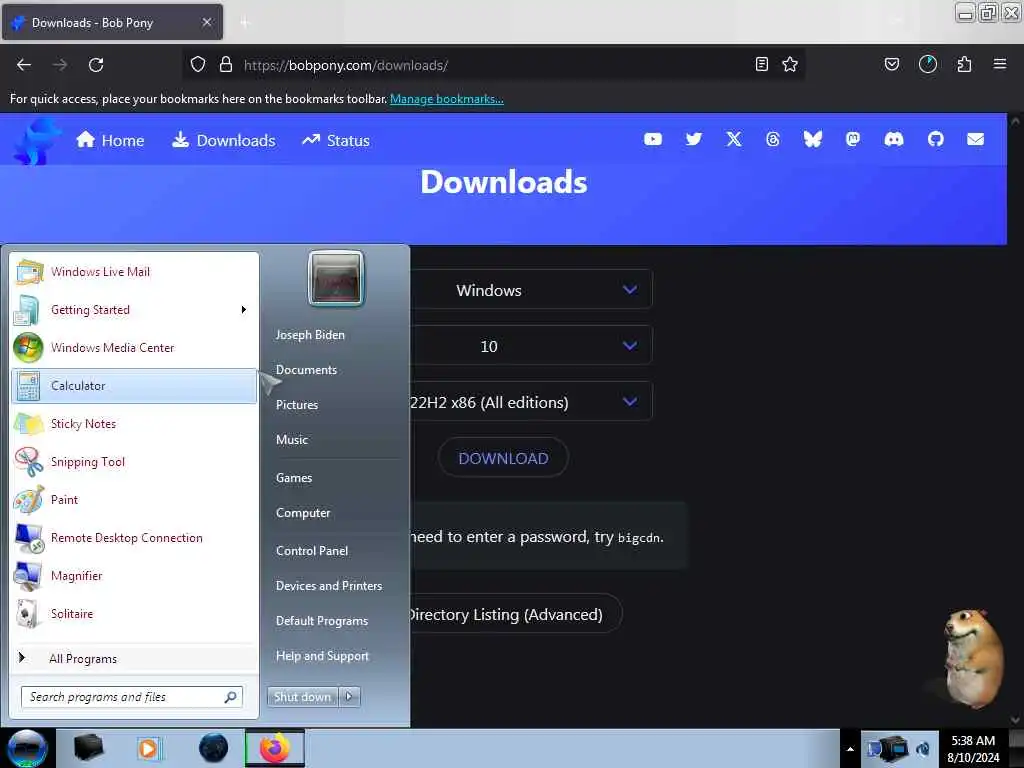The image size is (1024, 768).
Task: Launch Windows Live Mail
Action: point(135,272)
